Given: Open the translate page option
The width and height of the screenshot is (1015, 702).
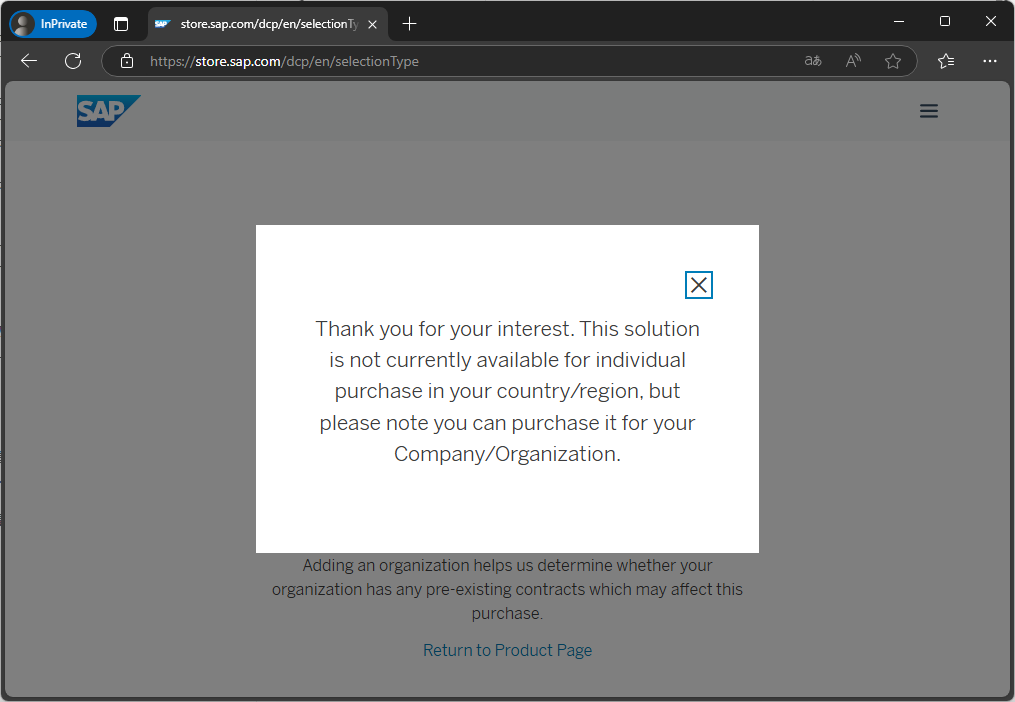Looking at the screenshot, I should (x=812, y=61).
